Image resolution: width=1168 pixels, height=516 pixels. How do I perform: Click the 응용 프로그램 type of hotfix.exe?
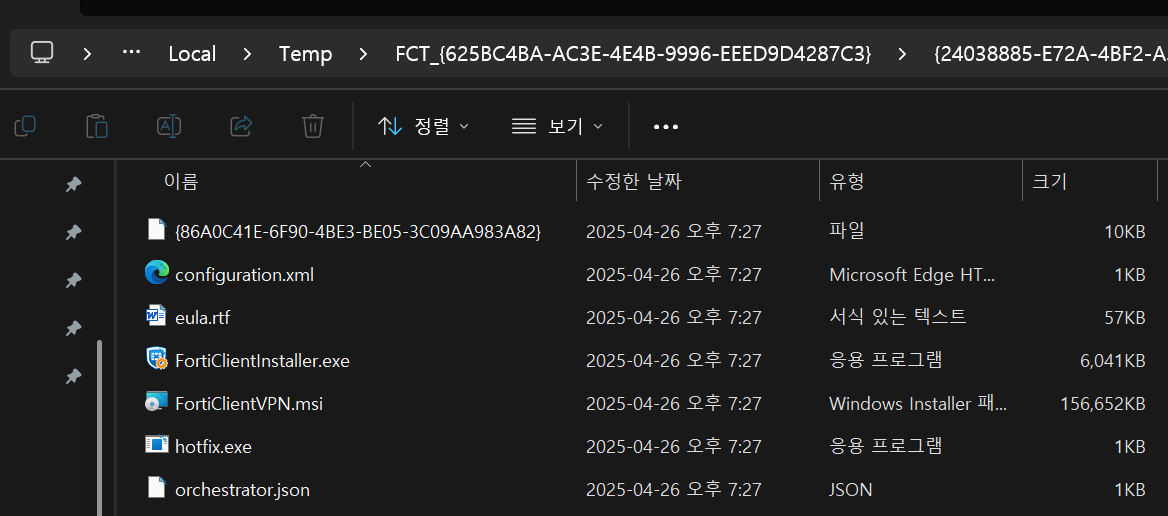tap(886, 447)
